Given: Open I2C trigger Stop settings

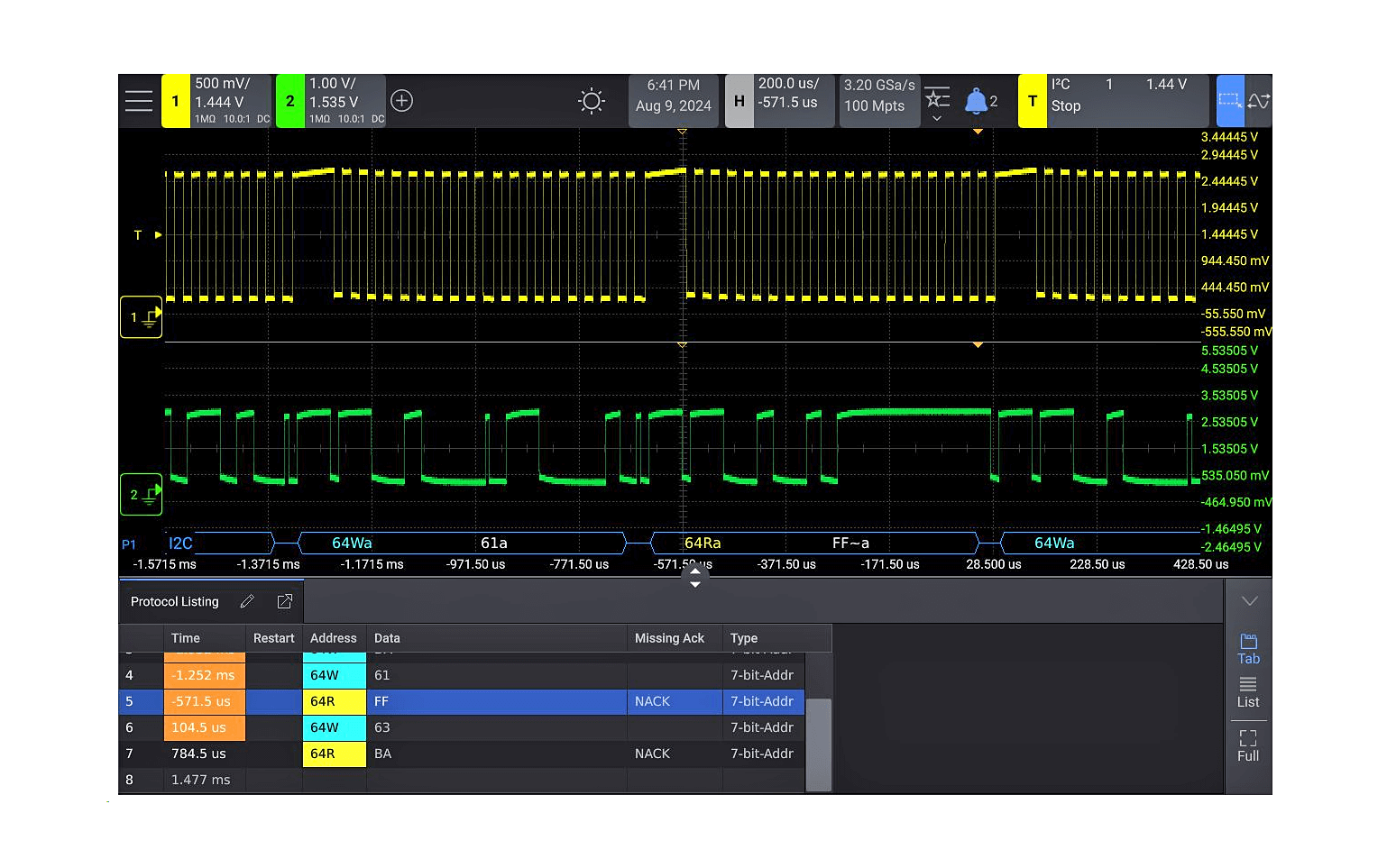Looking at the screenshot, I should [1127, 101].
